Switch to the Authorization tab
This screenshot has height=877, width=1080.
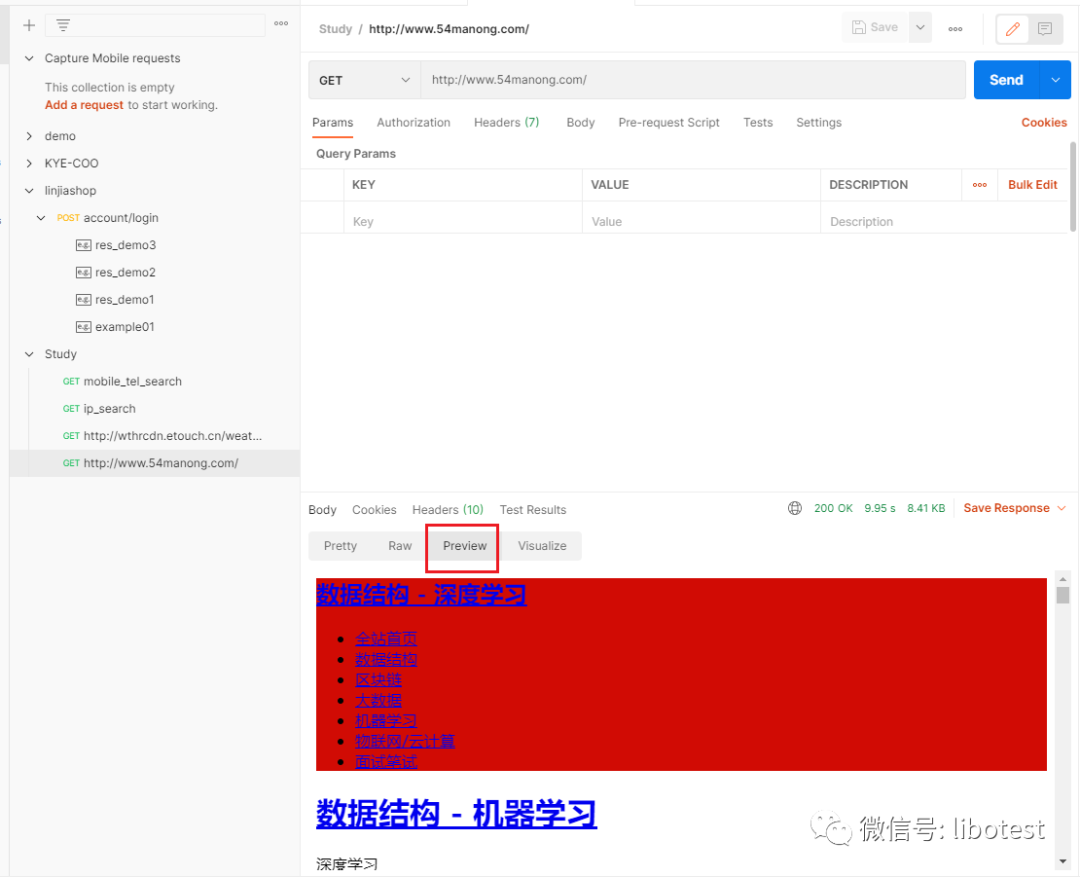coord(413,122)
